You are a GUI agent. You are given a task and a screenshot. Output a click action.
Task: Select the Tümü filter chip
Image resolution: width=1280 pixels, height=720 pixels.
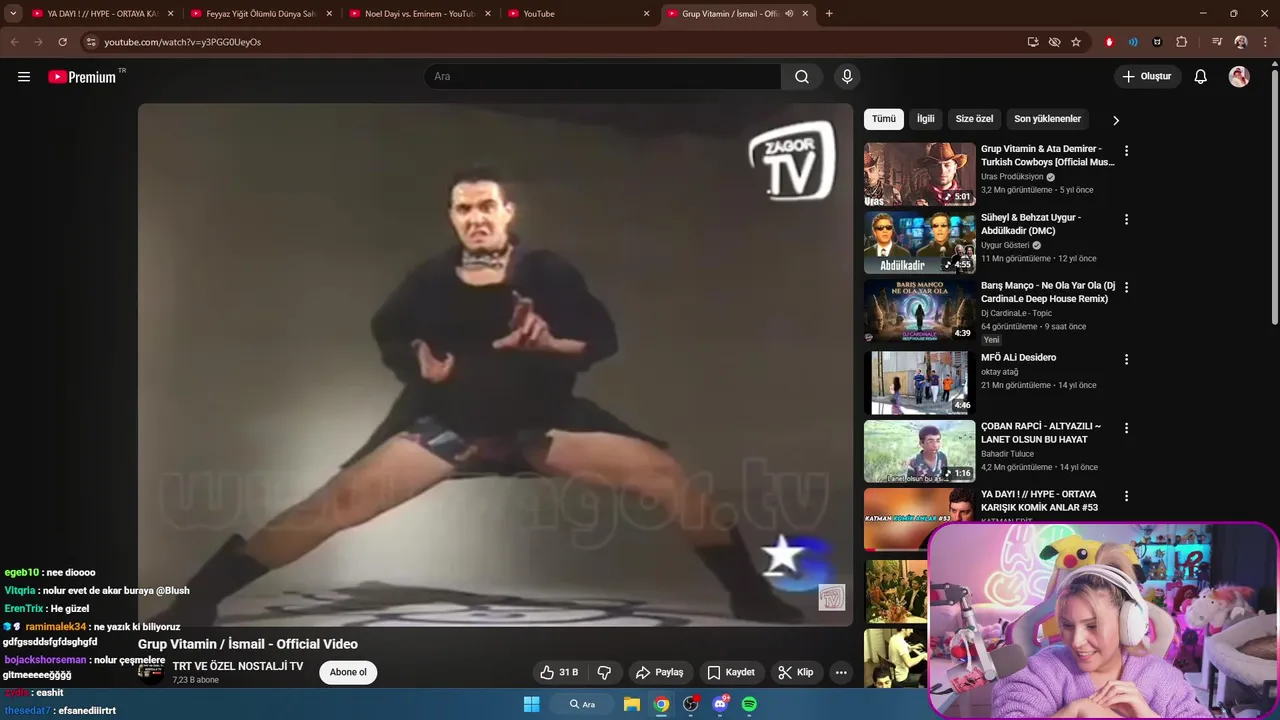tap(884, 119)
